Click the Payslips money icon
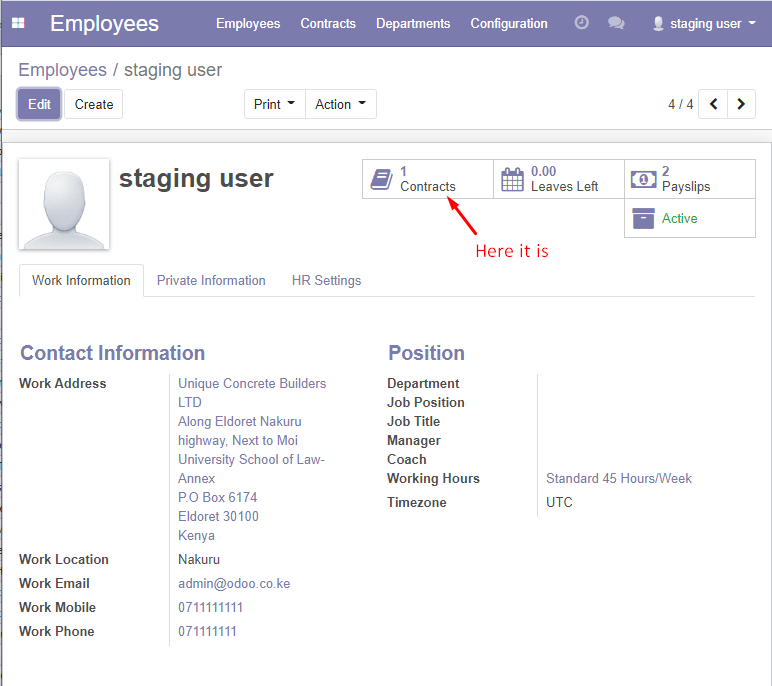This screenshot has width=772, height=686. (643, 179)
